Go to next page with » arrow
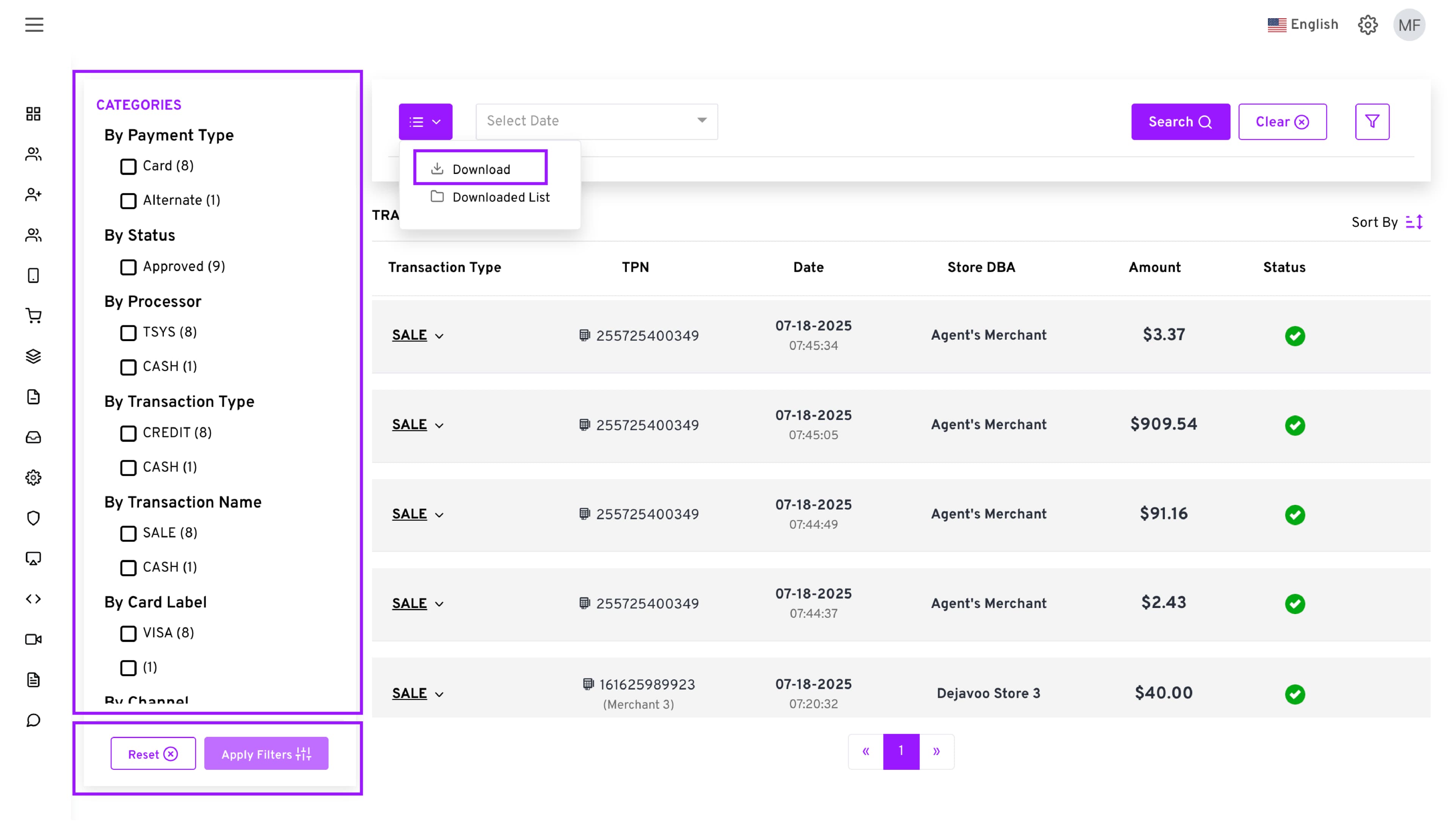The height and width of the screenshot is (821, 1456). 936,751
